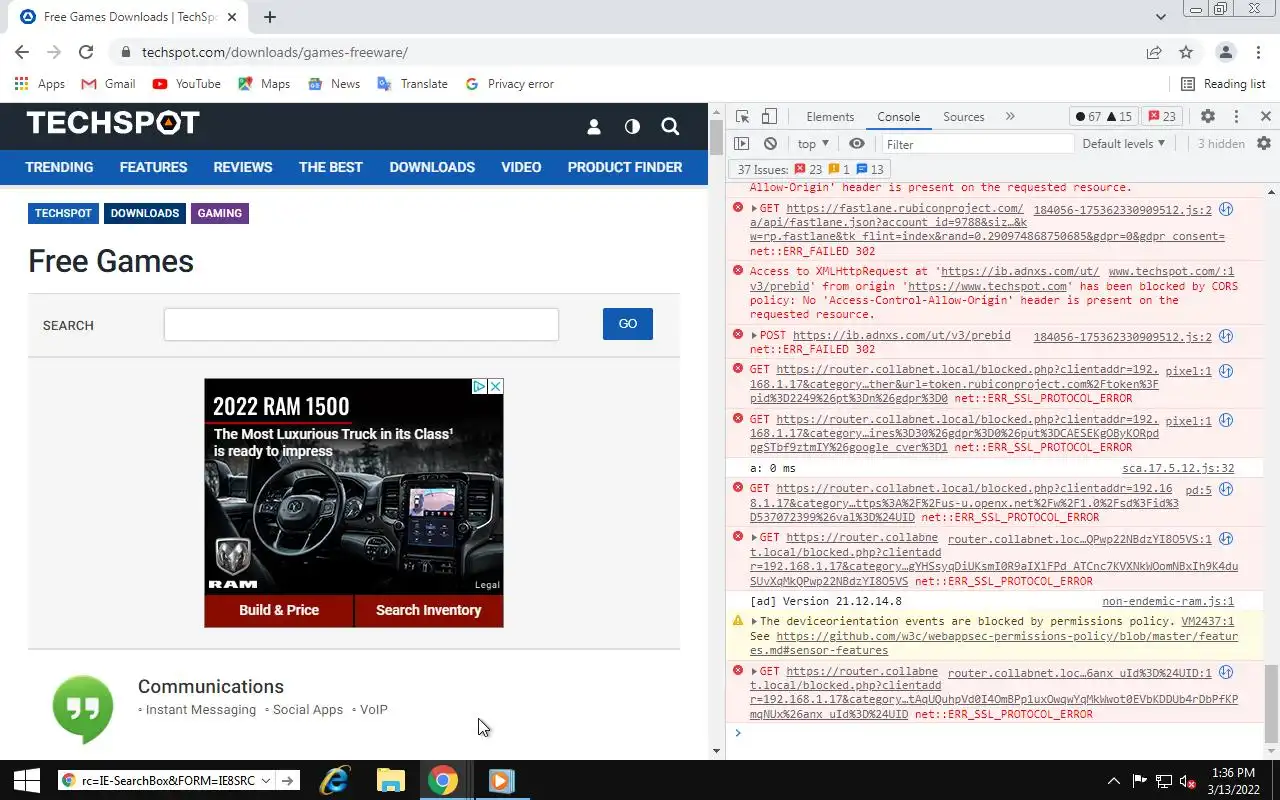Open Internet Explorer from the taskbar
This screenshot has height=800, width=1280.
pyautogui.click(x=334, y=780)
